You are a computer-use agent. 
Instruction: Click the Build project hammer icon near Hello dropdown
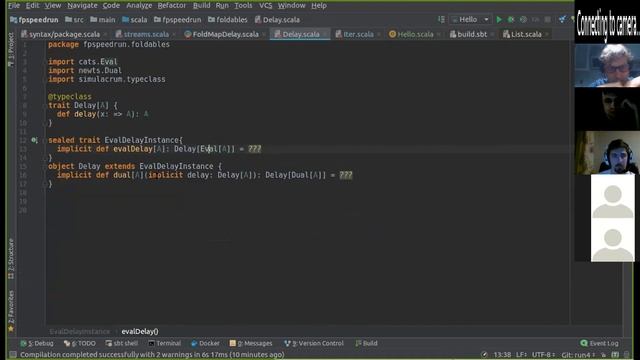[x=441, y=20]
